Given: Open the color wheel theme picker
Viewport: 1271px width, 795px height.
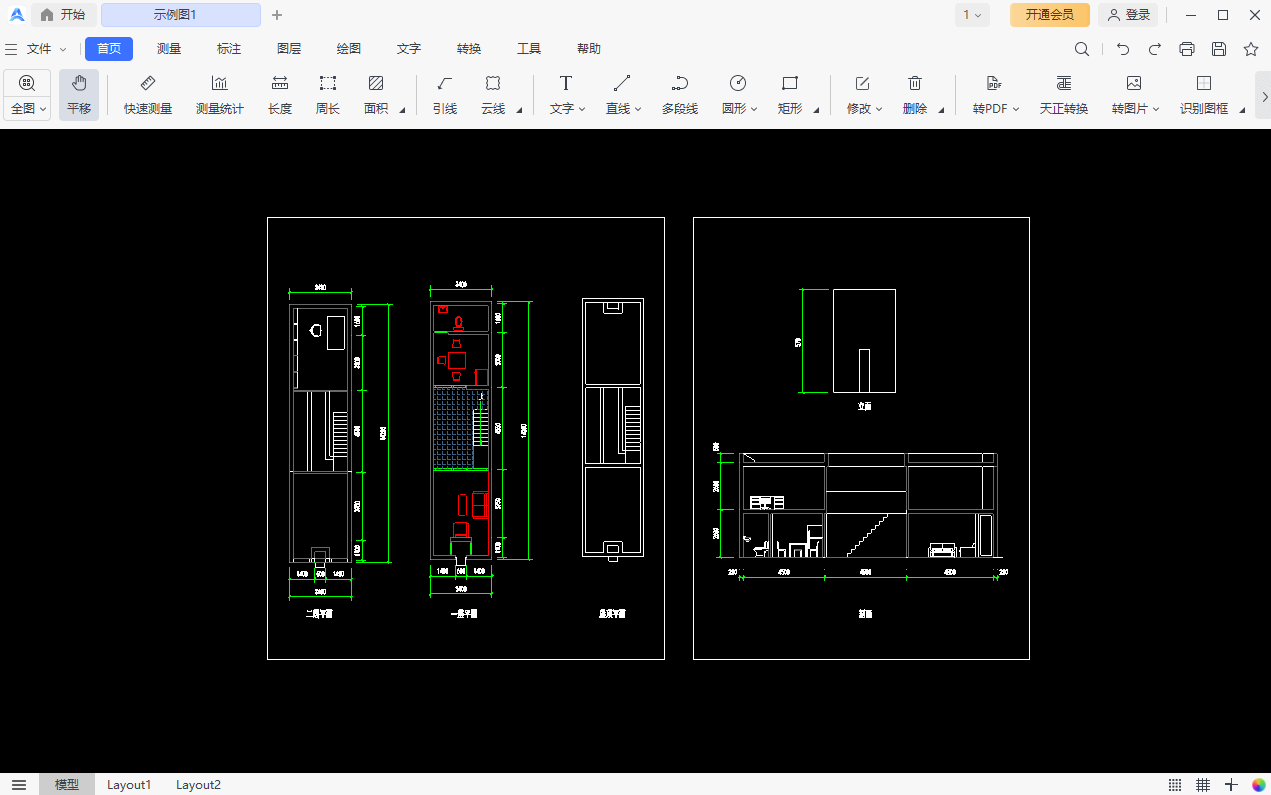Looking at the screenshot, I should coord(1258,785).
